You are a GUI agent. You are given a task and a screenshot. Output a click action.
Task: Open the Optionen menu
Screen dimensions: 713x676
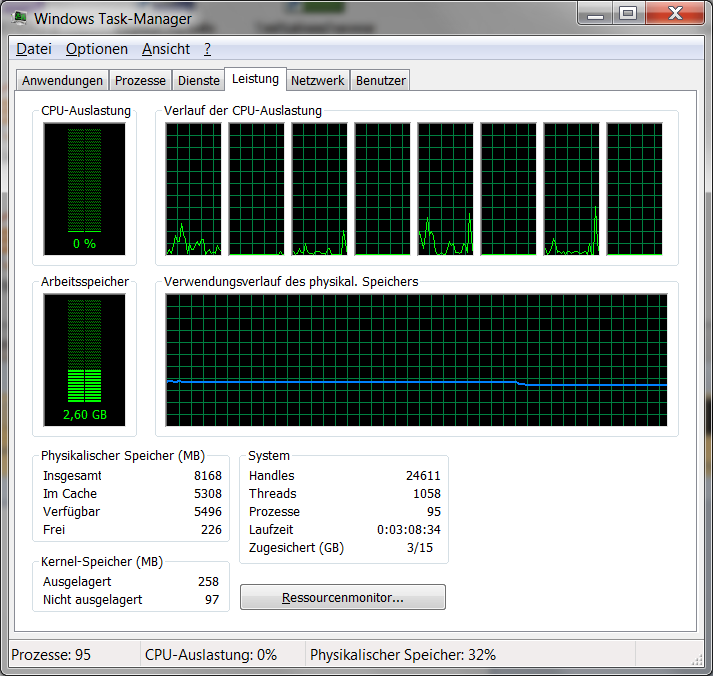(96, 49)
